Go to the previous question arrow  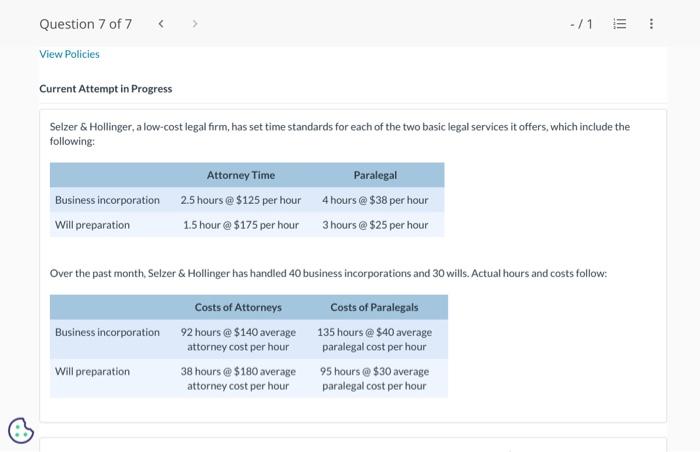161,24
